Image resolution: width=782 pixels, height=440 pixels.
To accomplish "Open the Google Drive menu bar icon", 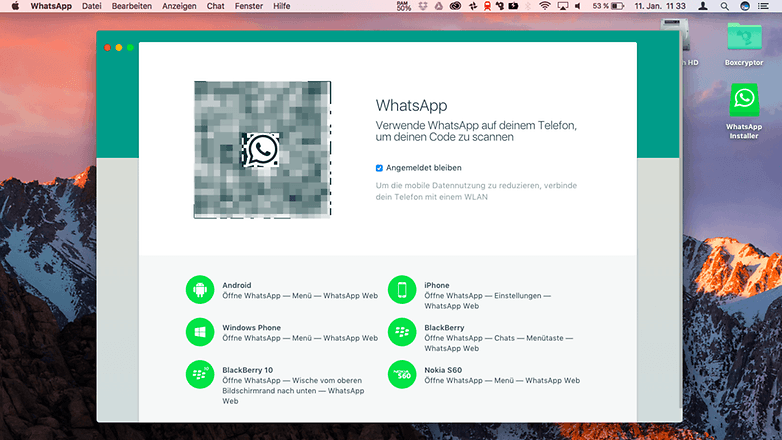I will coord(438,6).
